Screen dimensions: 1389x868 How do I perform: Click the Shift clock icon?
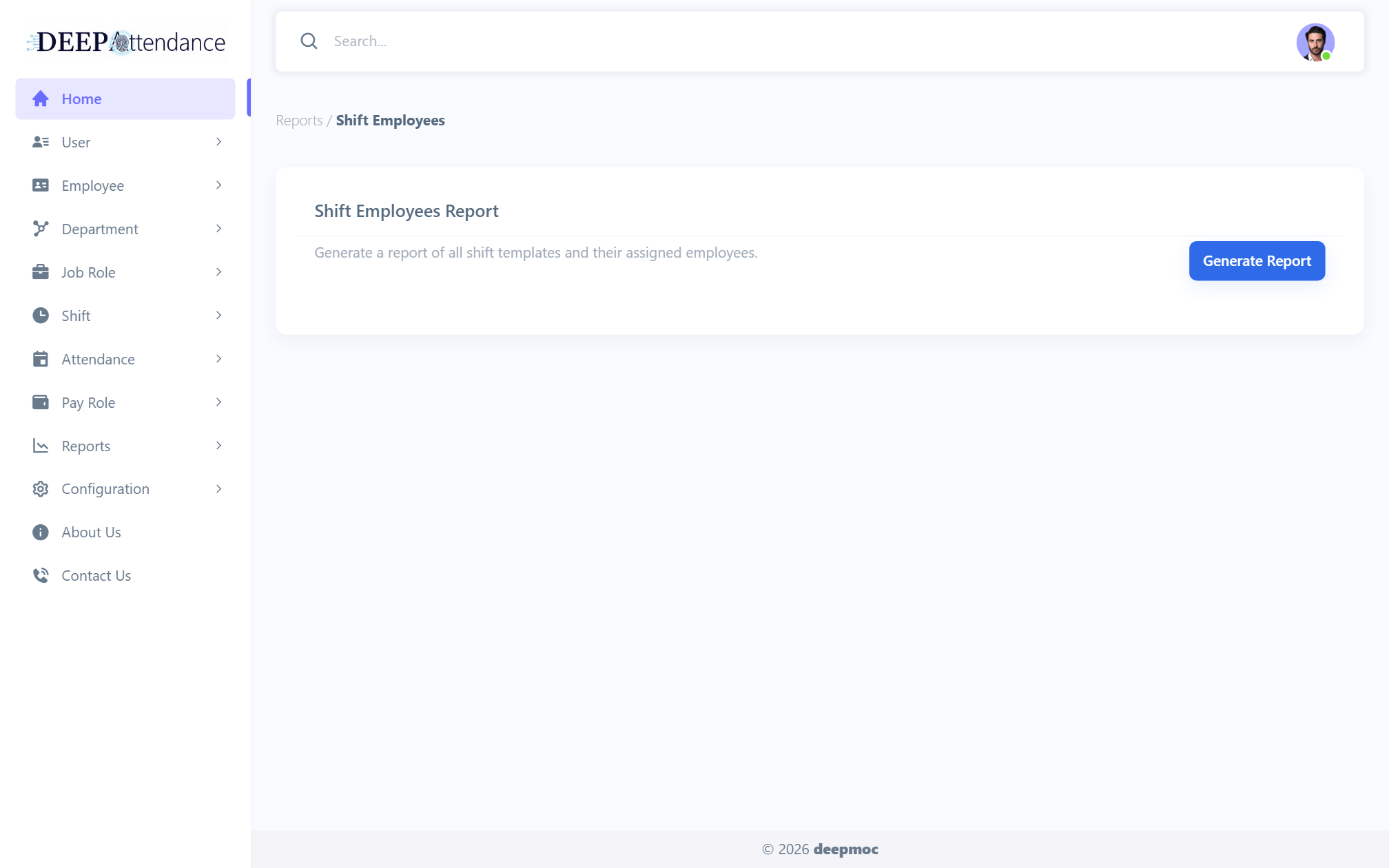41,316
